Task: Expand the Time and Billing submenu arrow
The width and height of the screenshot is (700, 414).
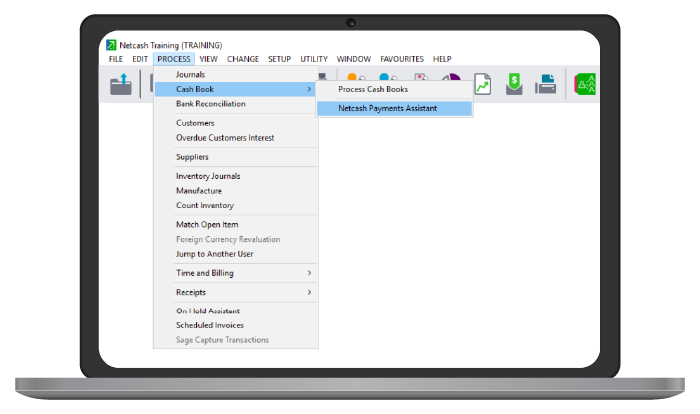Action: pos(309,273)
